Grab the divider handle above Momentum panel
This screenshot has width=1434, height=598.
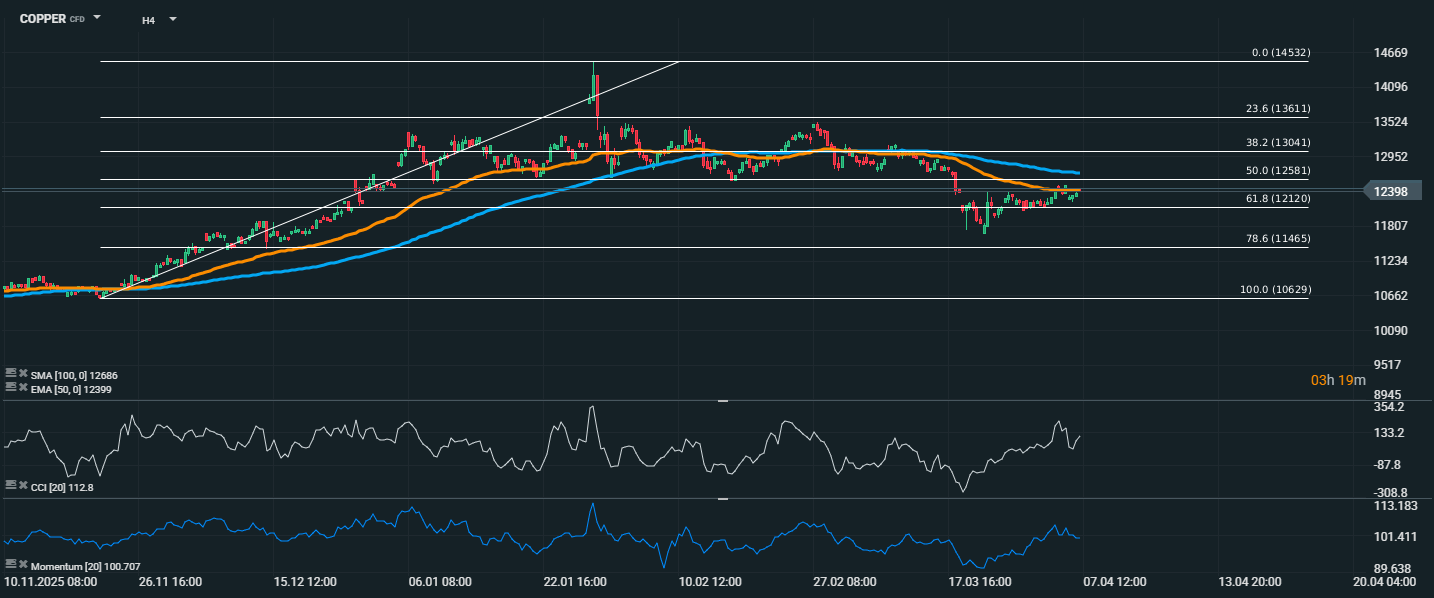click(723, 498)
